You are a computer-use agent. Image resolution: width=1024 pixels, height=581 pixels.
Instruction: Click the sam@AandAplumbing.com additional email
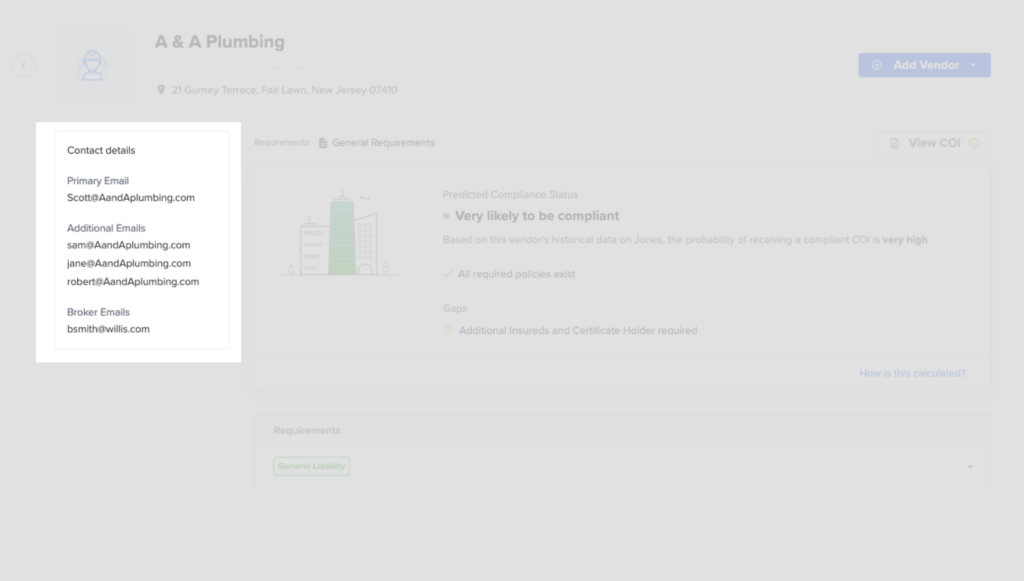pos(128,245)
